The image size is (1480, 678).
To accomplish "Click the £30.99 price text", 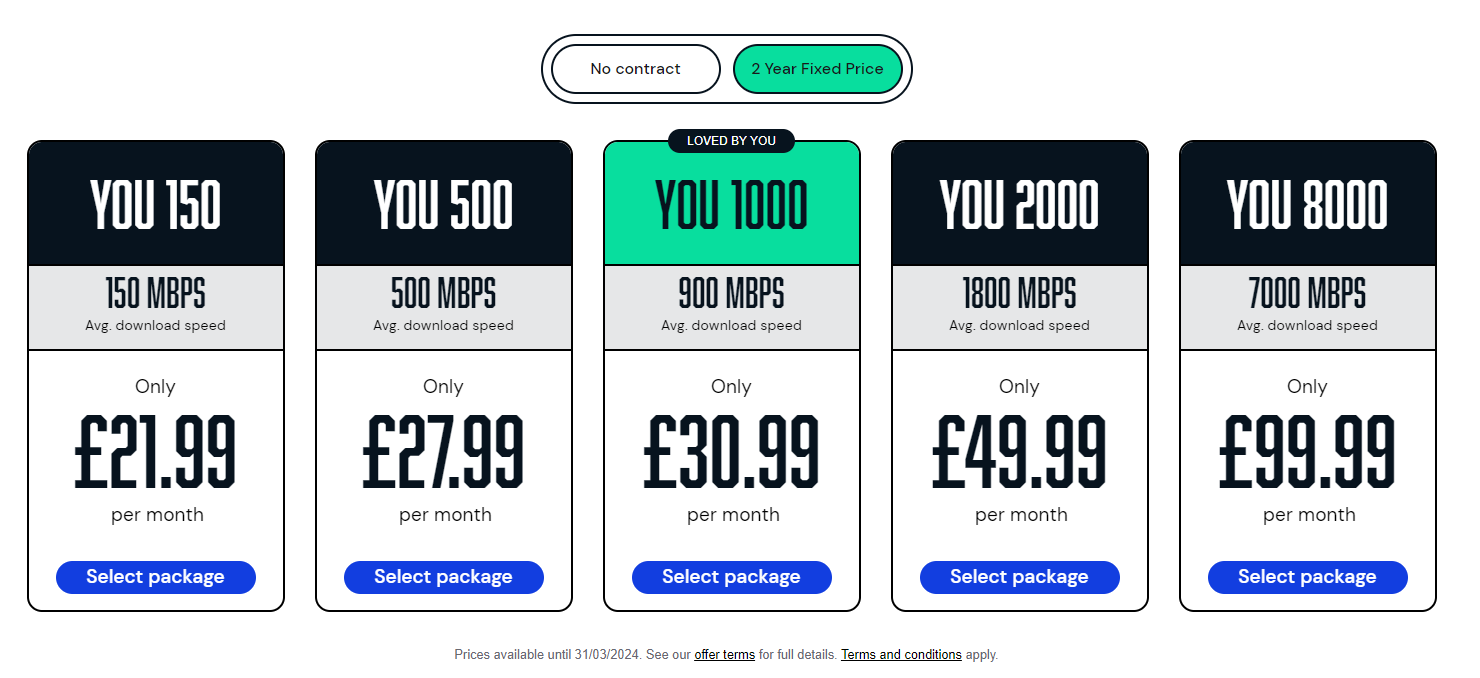I will (731, 452).
